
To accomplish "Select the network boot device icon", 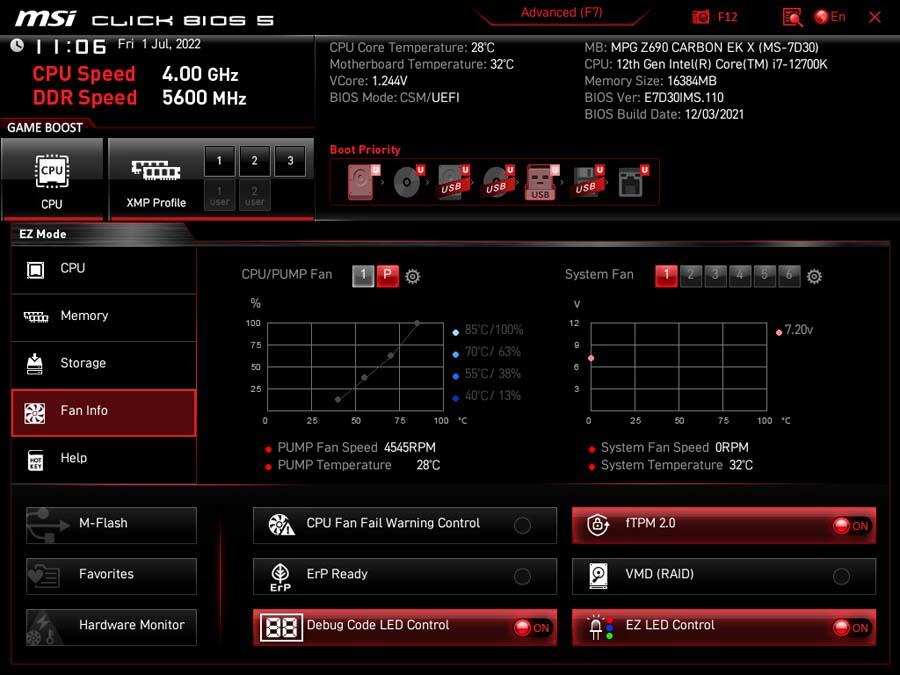I will [x=631, y=182].
